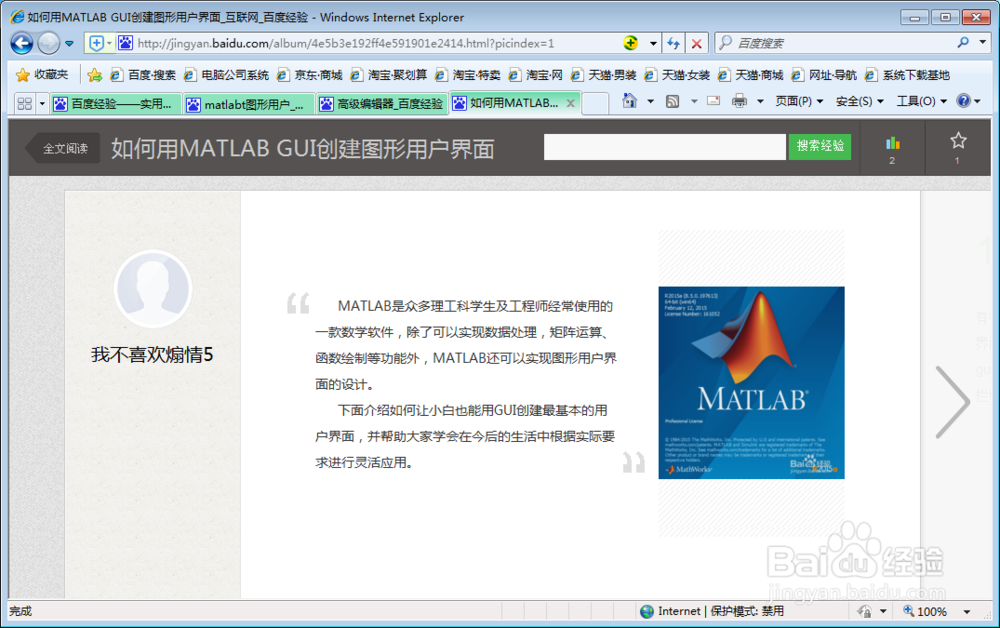Click the read mail icon
Image resolution: width=1000 pixels, height=628 pixels.
point(714,101)
